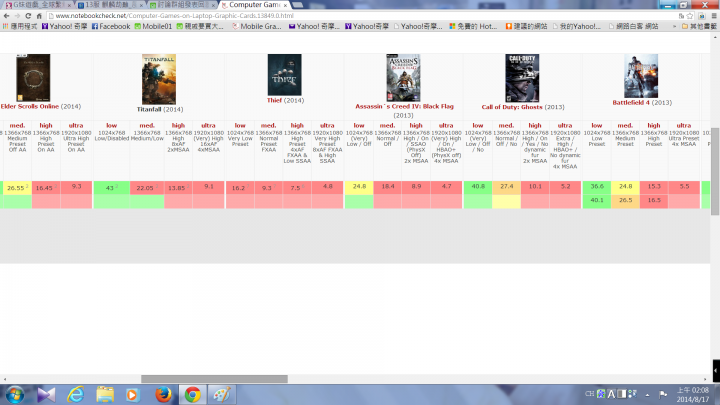Open Assassin's Creed IV: Black Flag link
Viewport: 720px width, 405px height.
pos(404,107)
